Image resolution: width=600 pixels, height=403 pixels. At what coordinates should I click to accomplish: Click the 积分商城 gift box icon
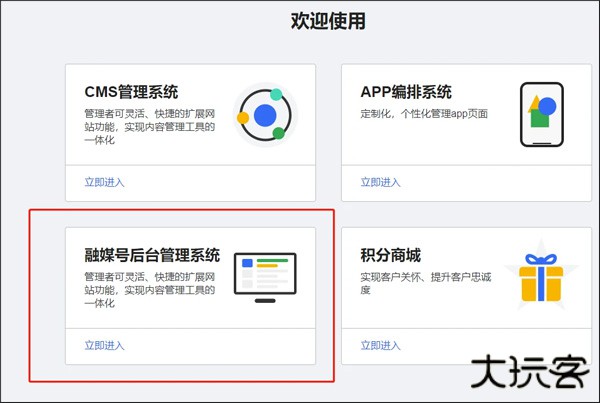pos(540,276)
